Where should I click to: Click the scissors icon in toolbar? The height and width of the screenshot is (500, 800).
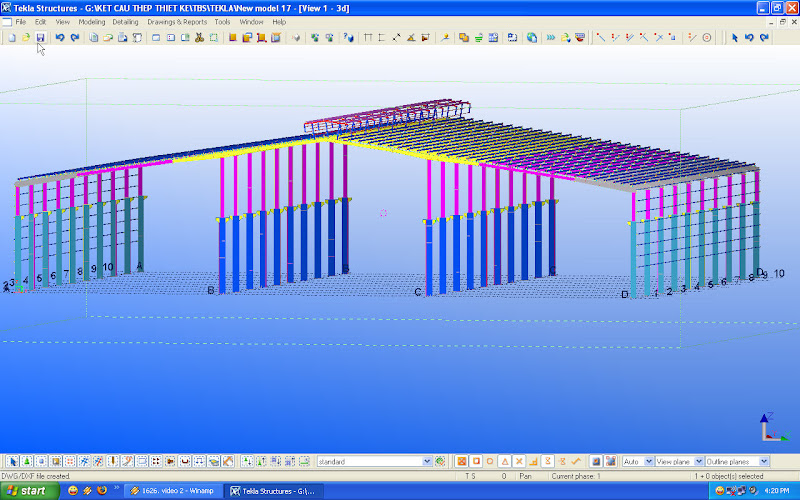pyautogui.click(x=200, y=38)
